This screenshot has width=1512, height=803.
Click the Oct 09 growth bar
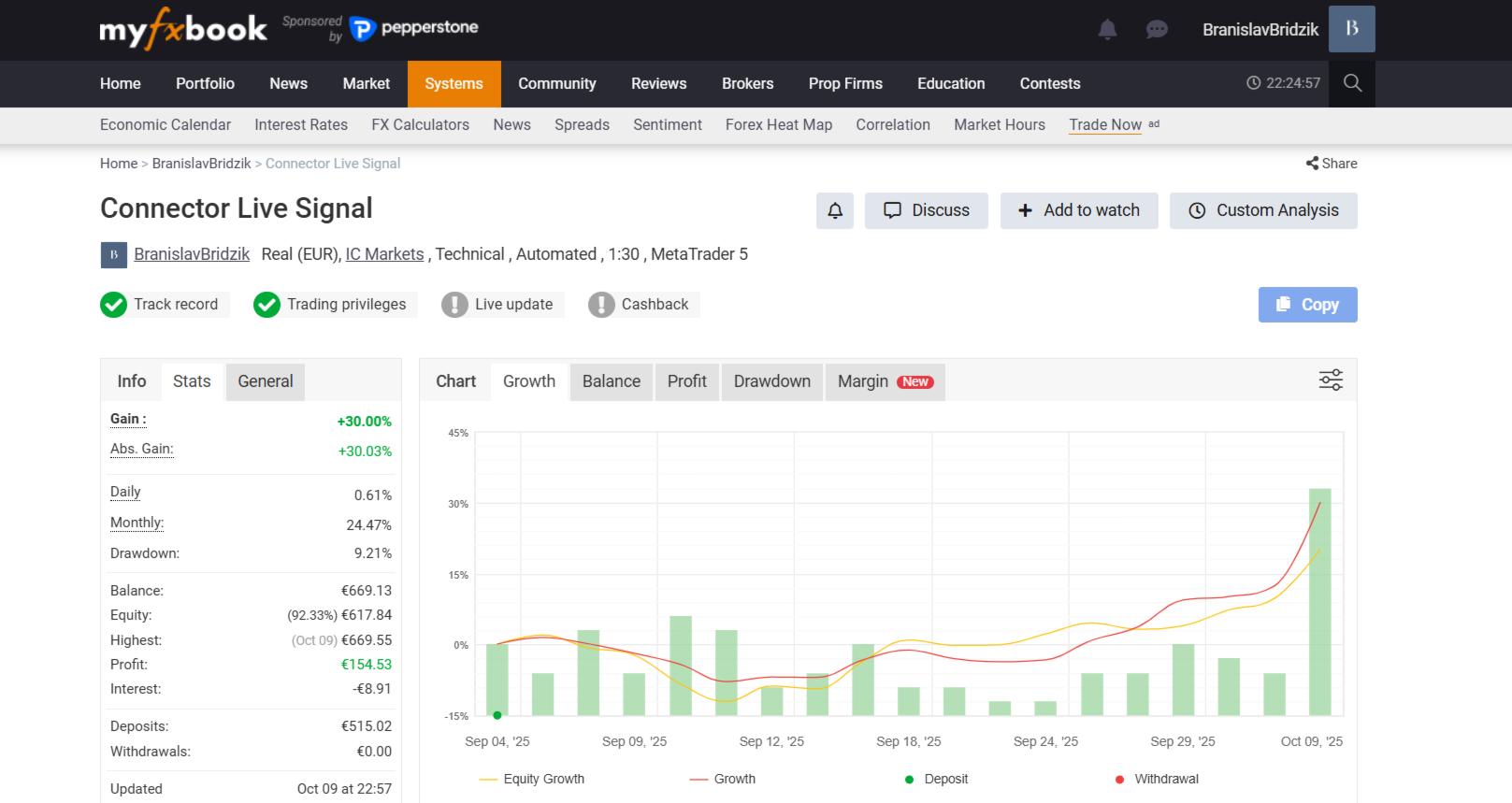[x=1320, y=602]
